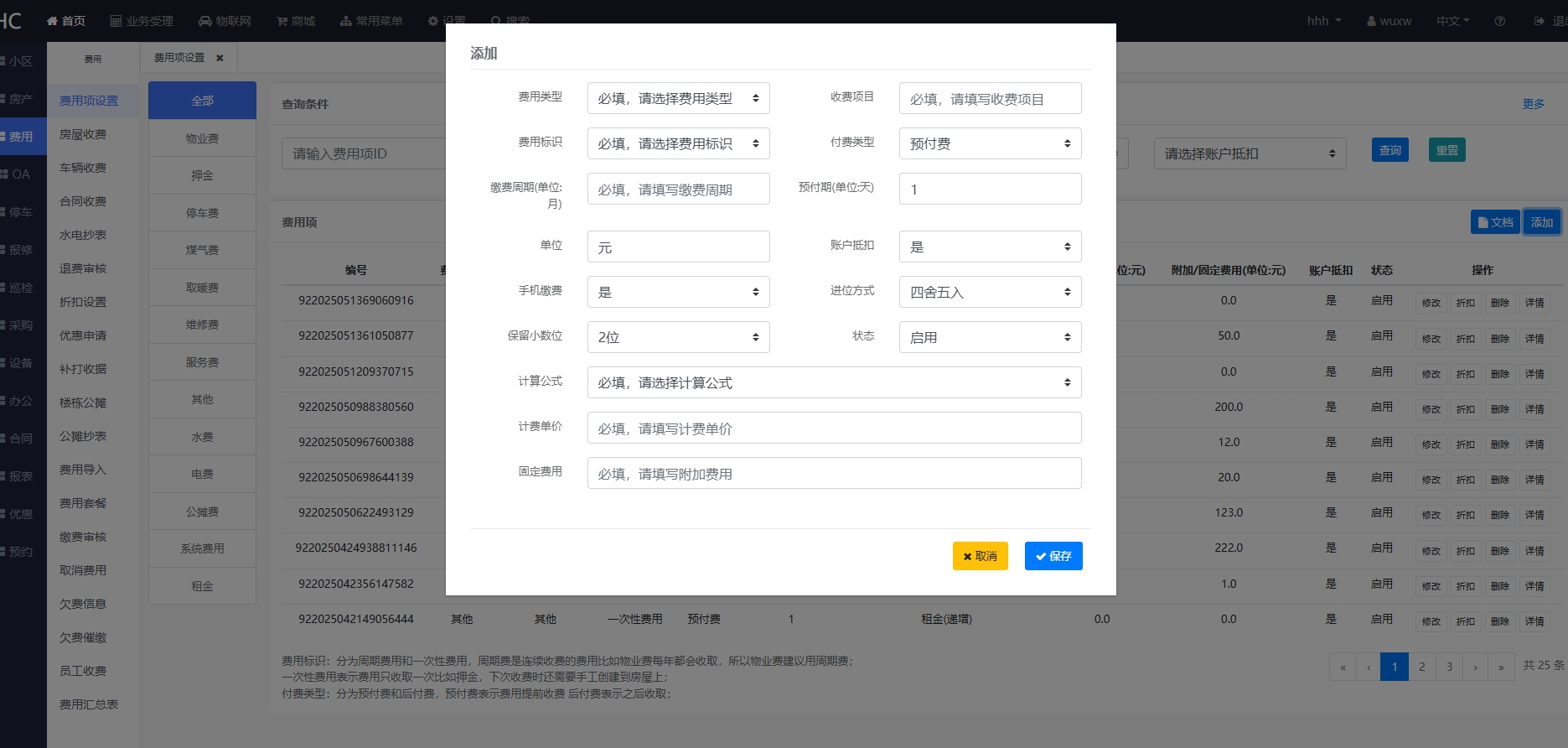
Task: Open the wuxw user menu
Action: click(x=1389, y=21)
